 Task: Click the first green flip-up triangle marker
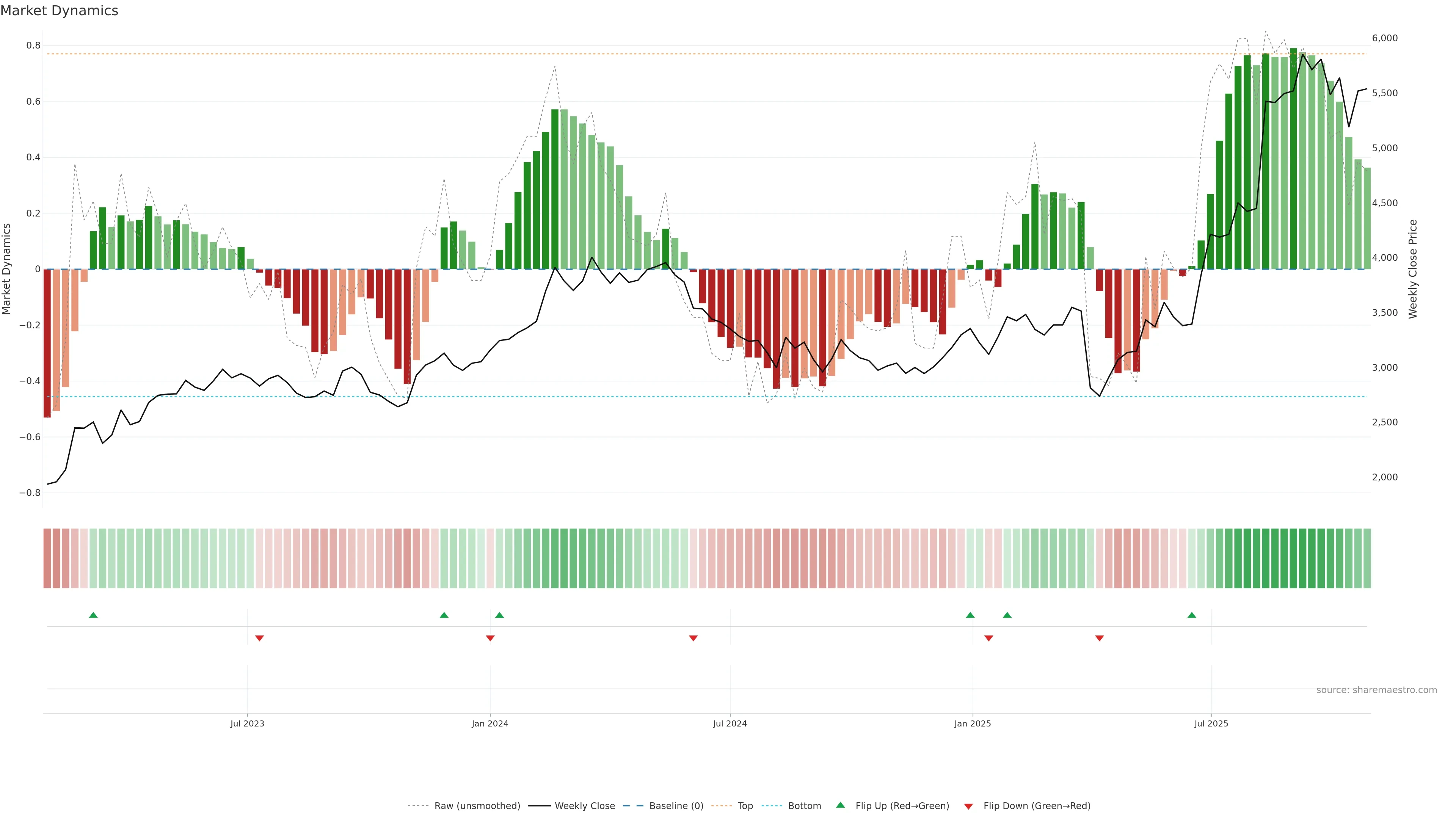tap(93, 615)
